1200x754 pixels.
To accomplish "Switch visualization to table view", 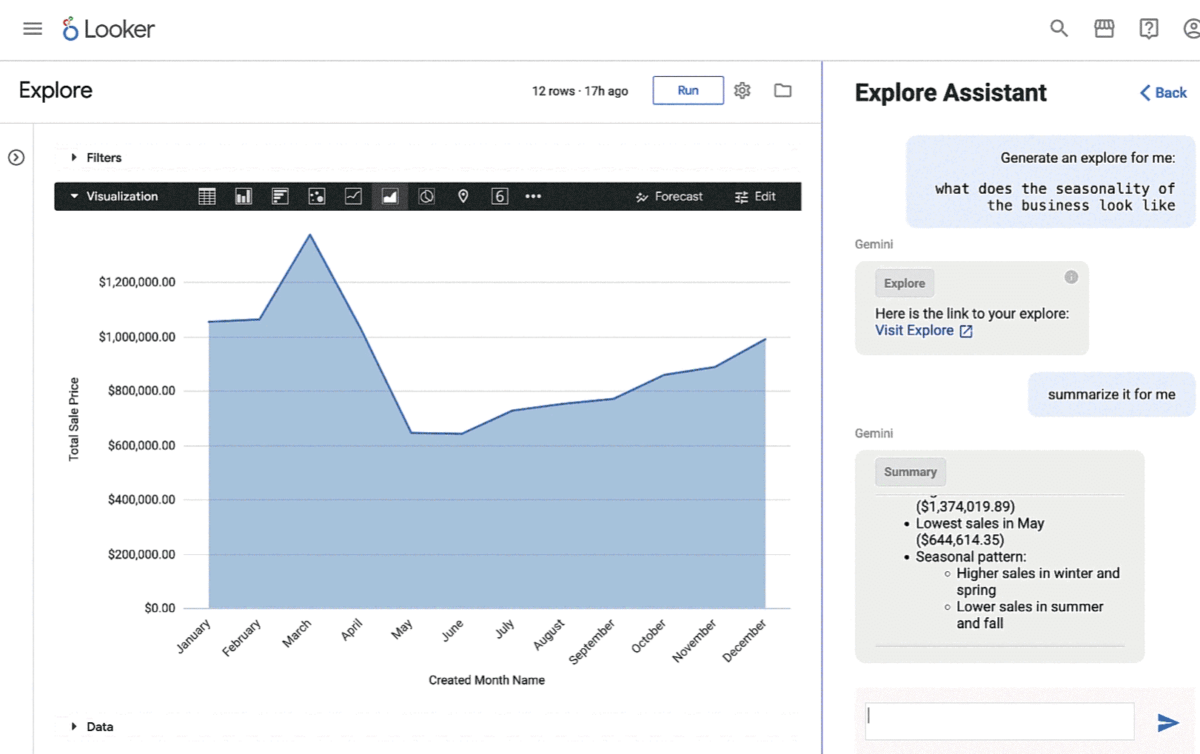I will point(207,196).
